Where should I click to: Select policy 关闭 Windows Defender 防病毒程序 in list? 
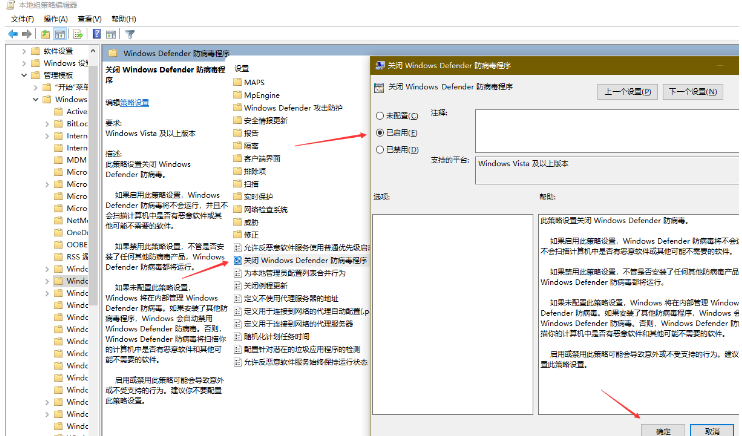301,260
